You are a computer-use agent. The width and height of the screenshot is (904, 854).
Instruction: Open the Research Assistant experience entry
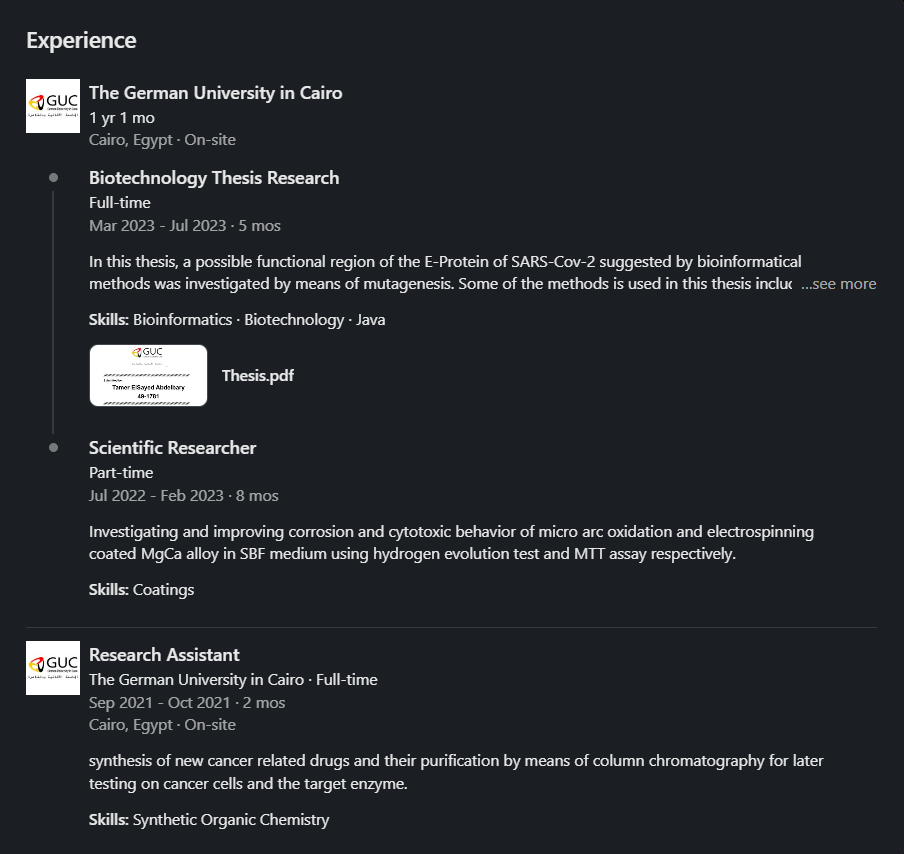pyautogui.click(x=164, y=654)
